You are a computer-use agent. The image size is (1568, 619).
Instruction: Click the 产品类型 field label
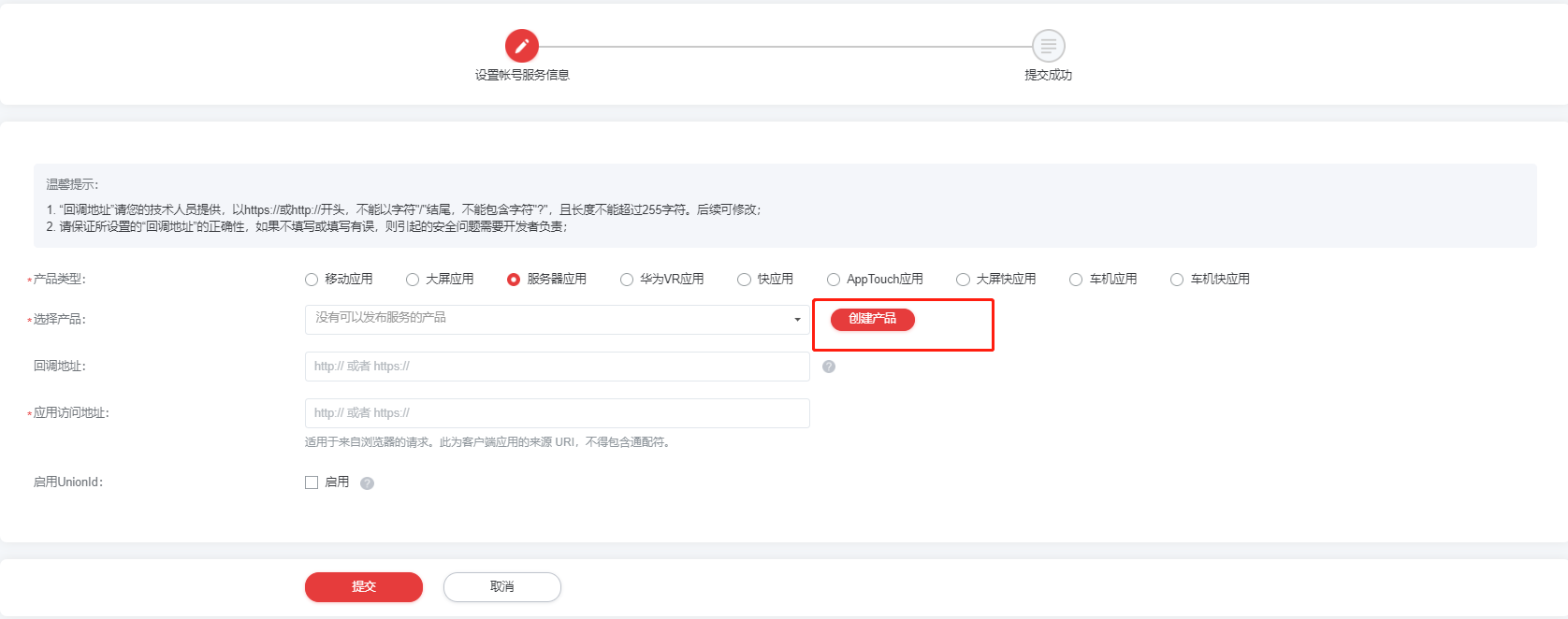coord(59,280)
